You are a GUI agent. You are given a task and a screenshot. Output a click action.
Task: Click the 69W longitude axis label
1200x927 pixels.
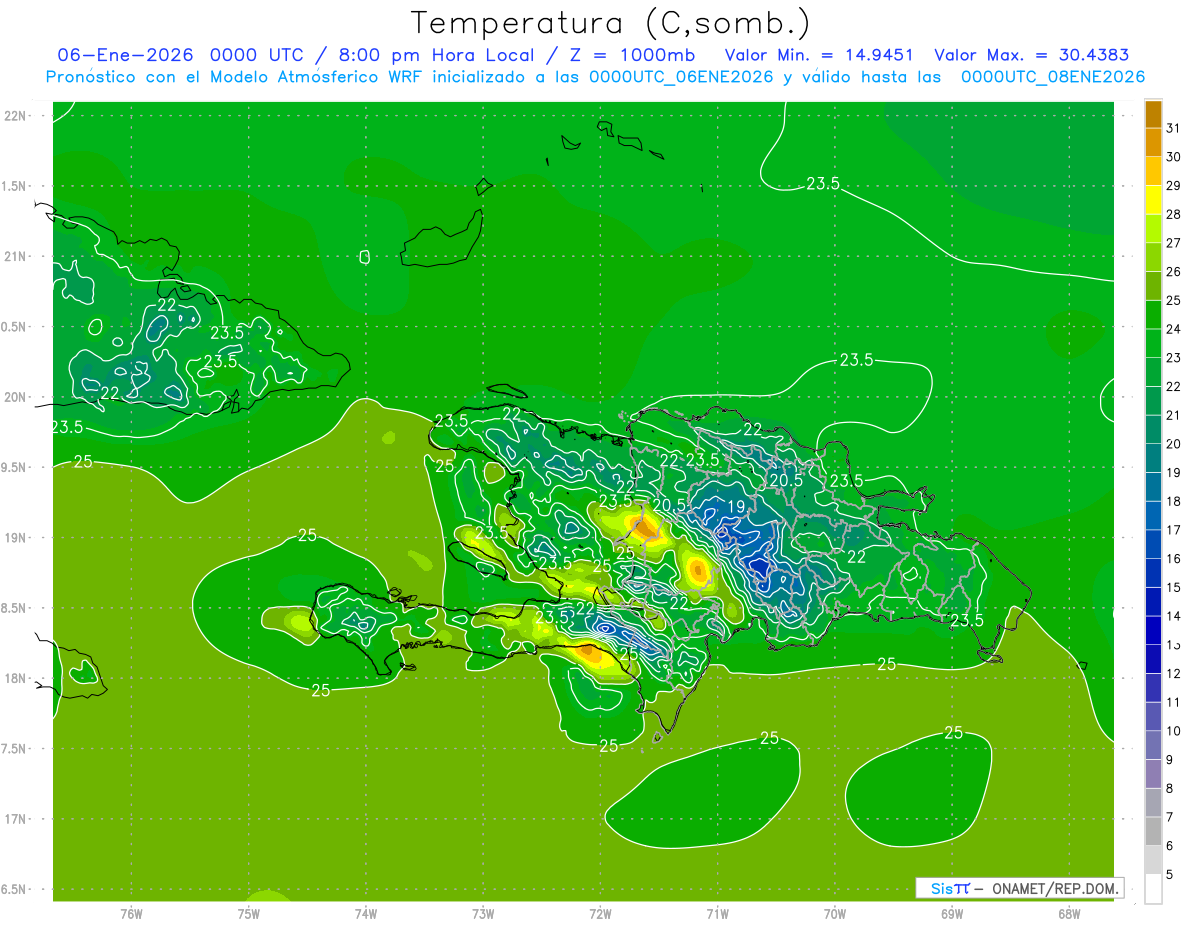pyautogui.click(x=952, y=914)
